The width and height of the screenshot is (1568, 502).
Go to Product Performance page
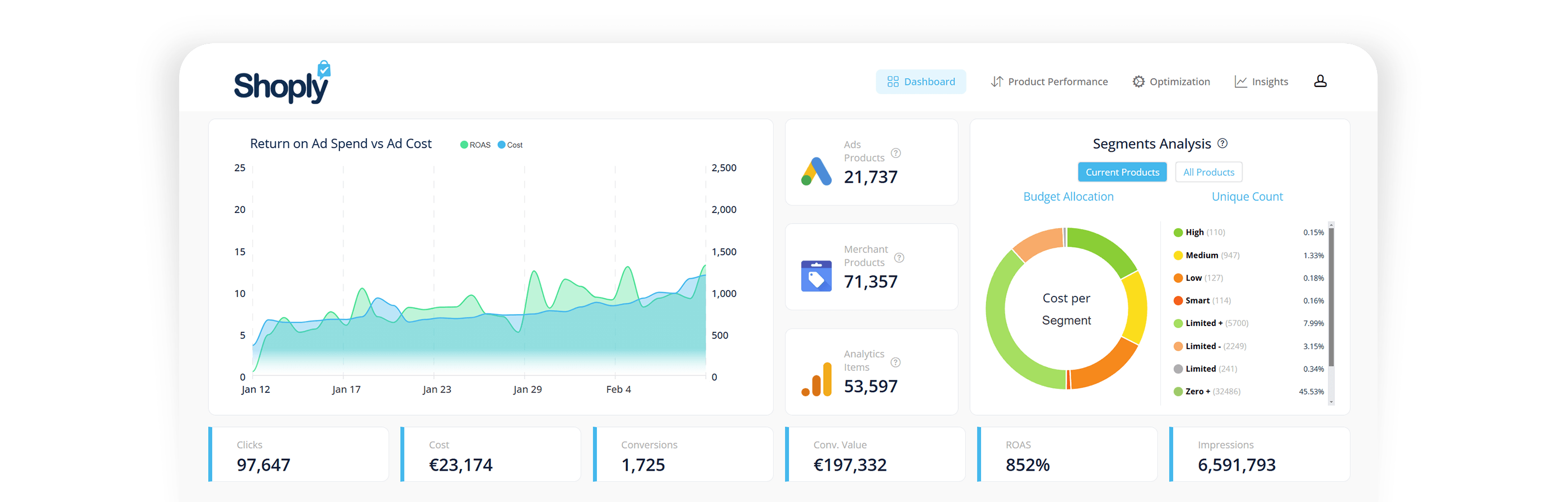(x=1049, y=82)
